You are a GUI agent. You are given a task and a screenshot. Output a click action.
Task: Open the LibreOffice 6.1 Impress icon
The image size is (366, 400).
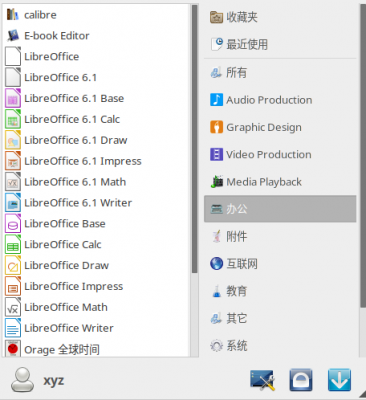pyautogui.click(x=13, y=161)
